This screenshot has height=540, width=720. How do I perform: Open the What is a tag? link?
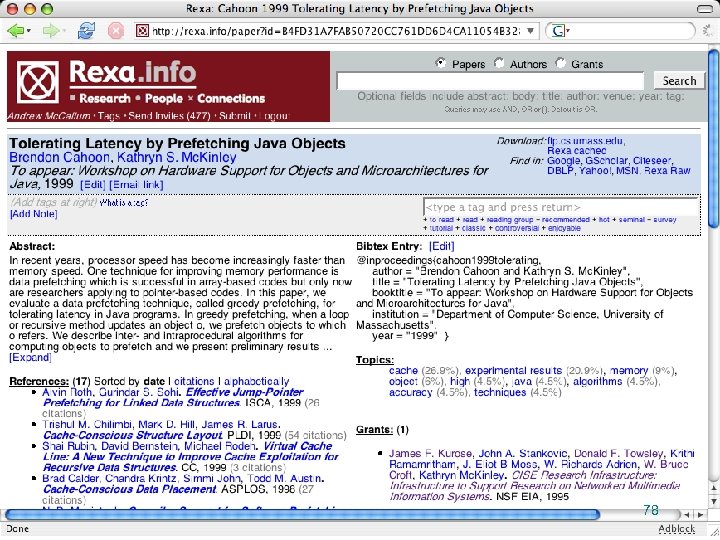coord(124,202)
